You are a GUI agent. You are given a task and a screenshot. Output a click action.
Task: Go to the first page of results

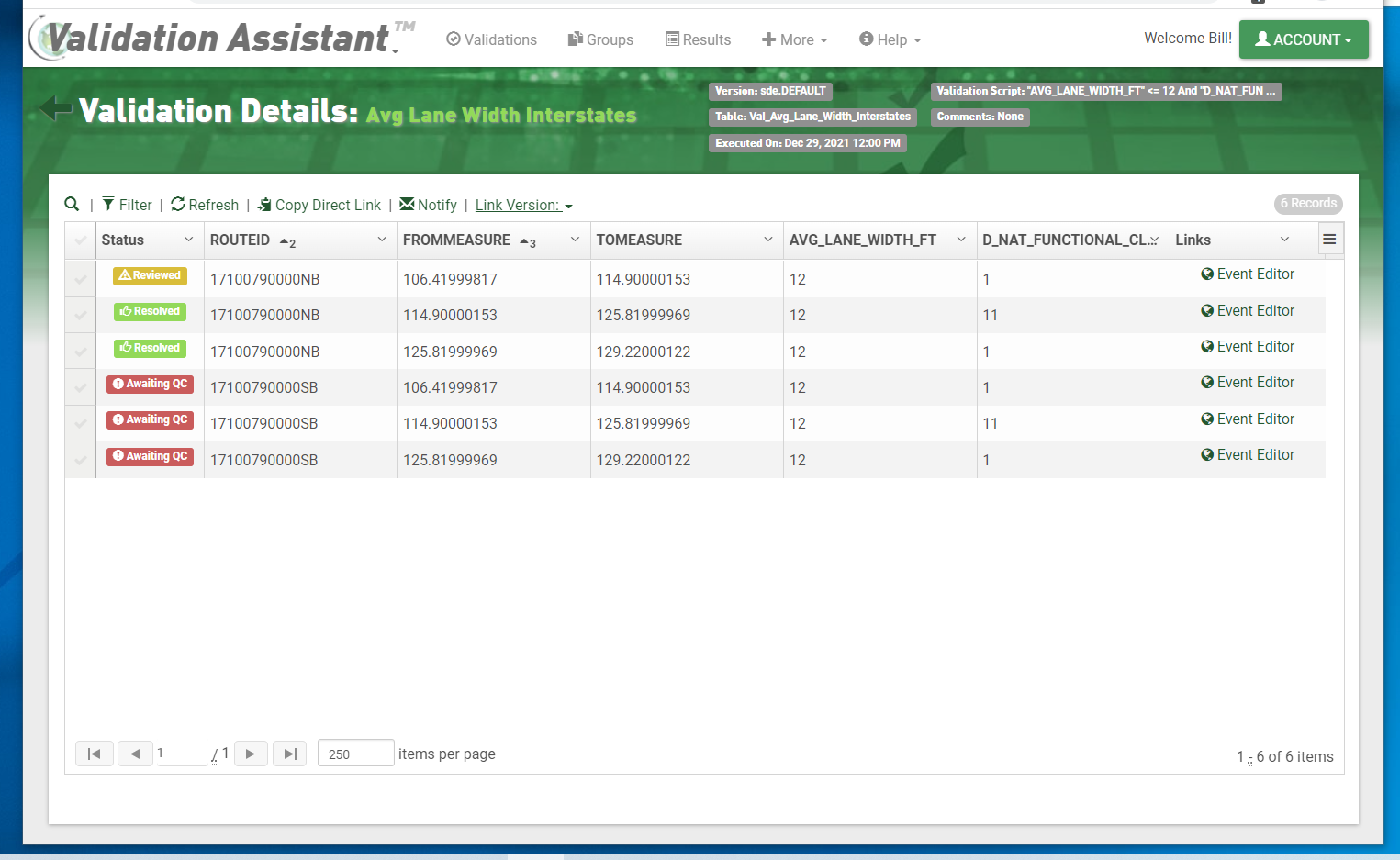pos(95,754)
